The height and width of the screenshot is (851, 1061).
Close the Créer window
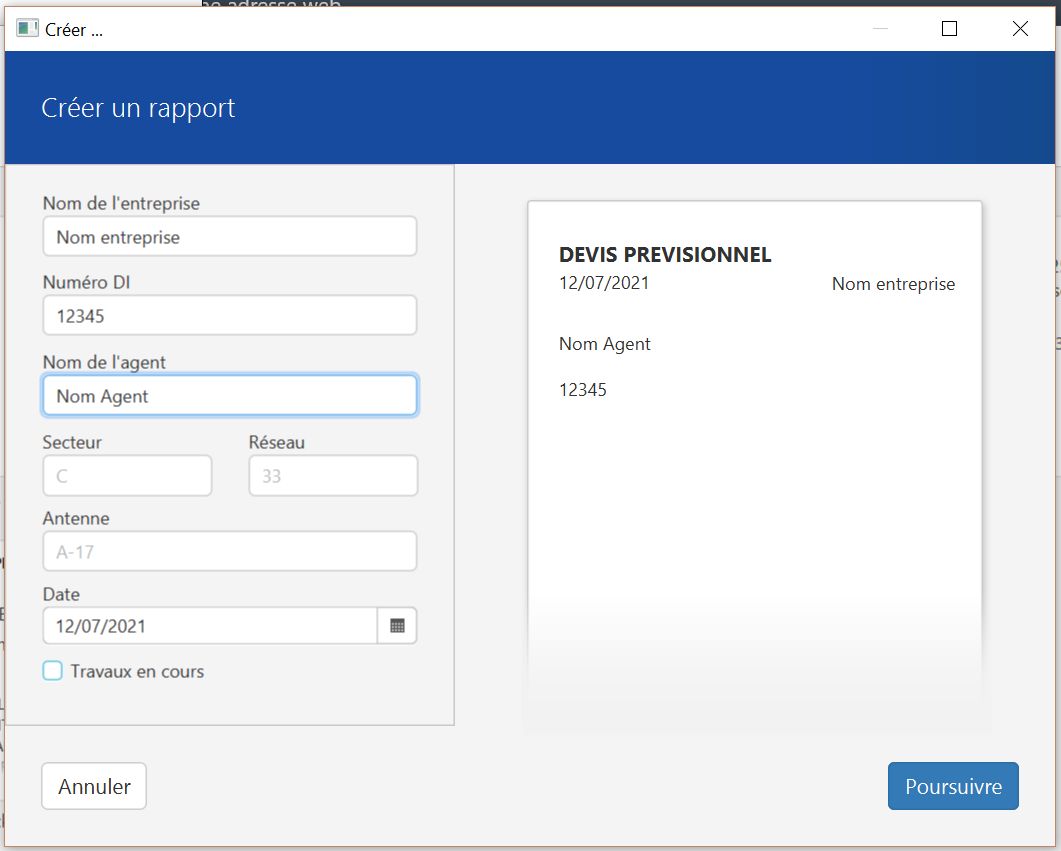coord(1020,29)
